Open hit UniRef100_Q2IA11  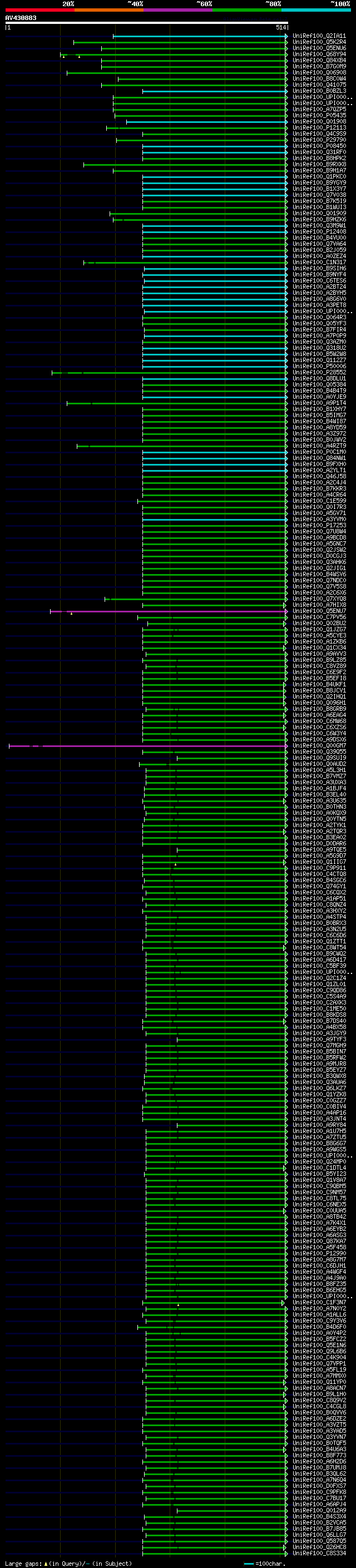click(319, 36)
